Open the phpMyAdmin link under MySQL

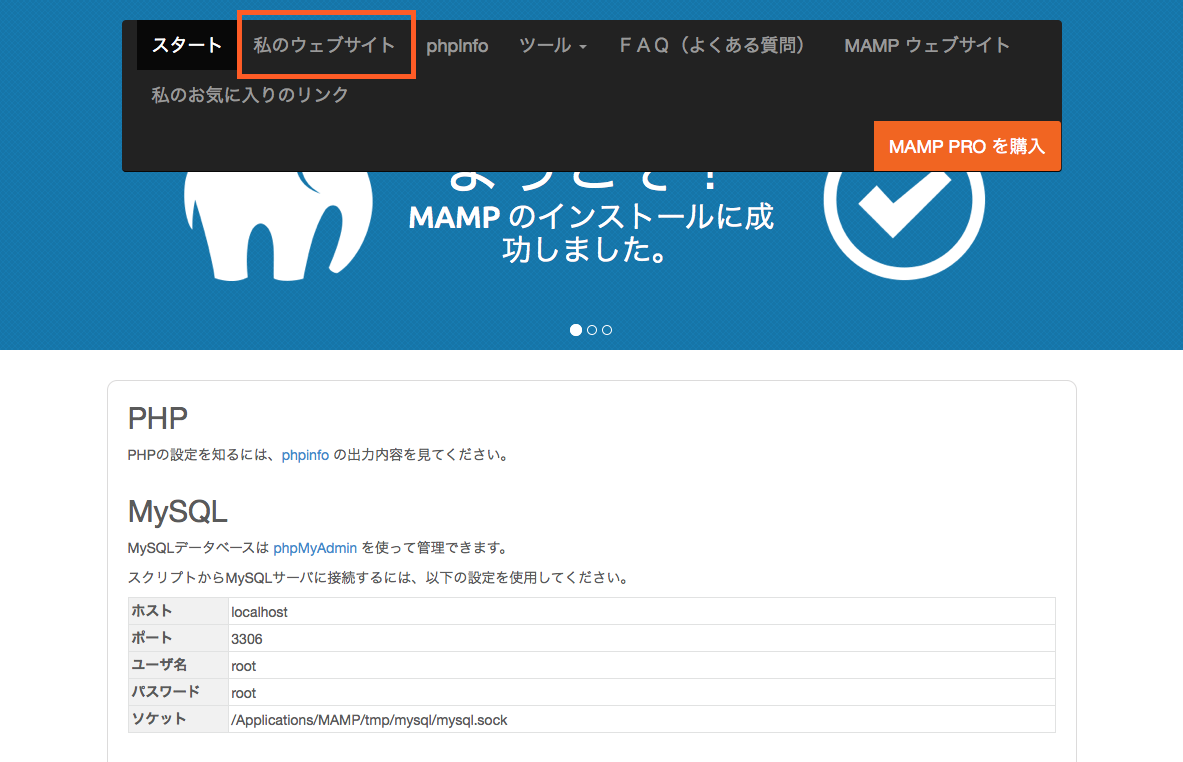315,548
